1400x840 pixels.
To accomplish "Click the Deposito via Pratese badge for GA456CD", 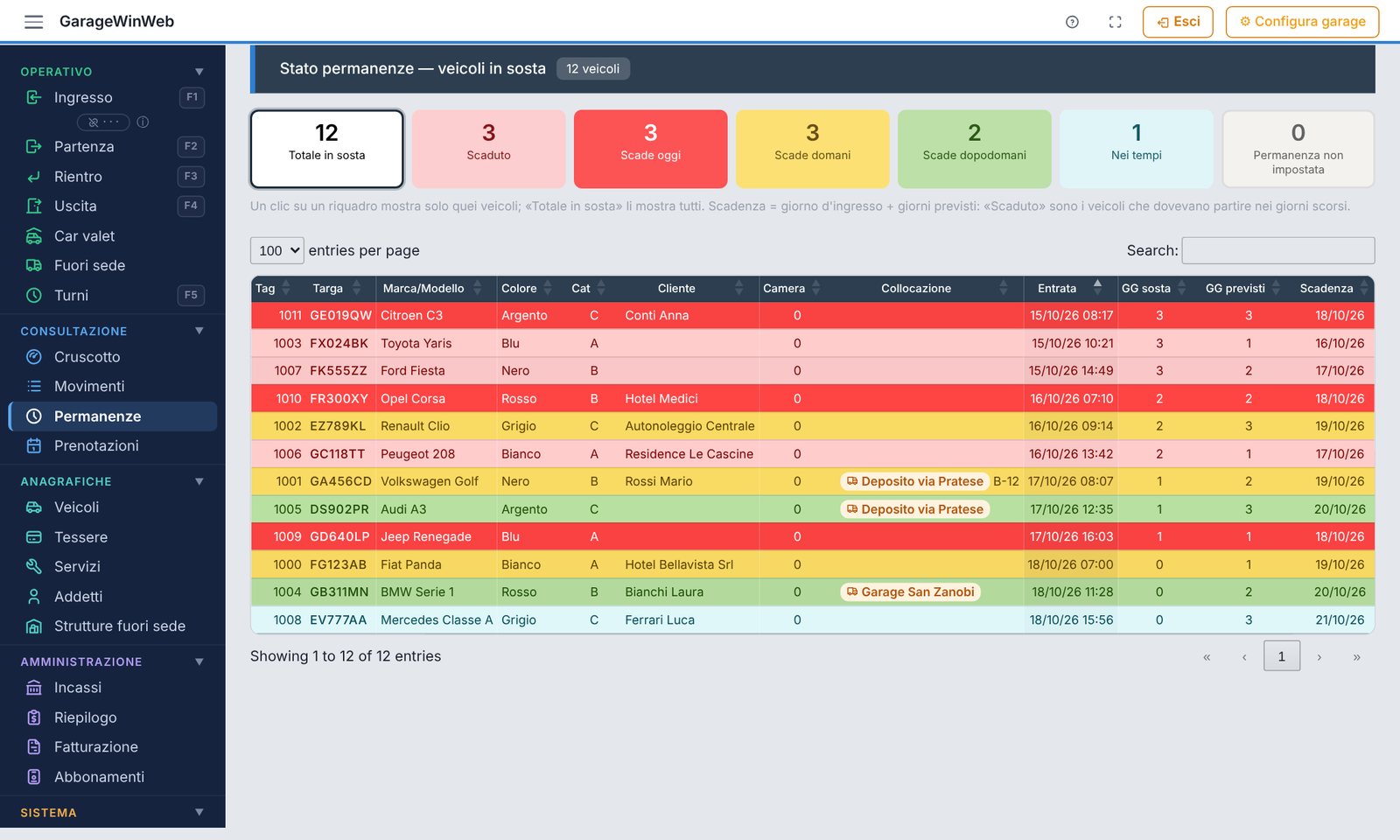I will click(914, 481).
